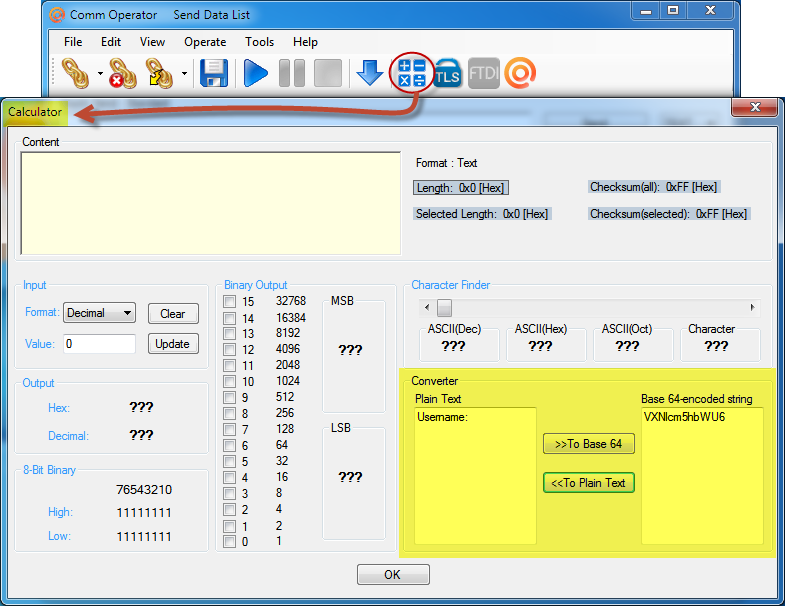Toggle bit 12 checkbox (4096)

[x=230, y=350]
